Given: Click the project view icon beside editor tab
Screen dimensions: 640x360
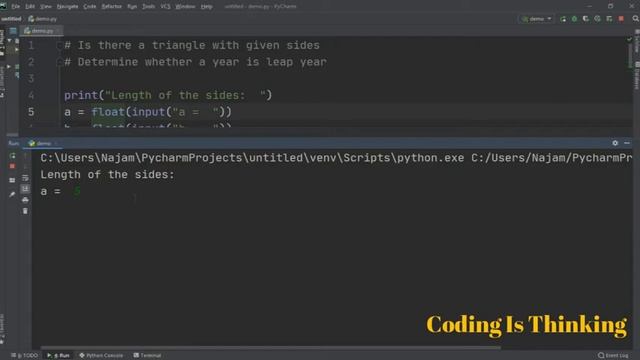Looking at the screenshot, I should click(13, 31).
